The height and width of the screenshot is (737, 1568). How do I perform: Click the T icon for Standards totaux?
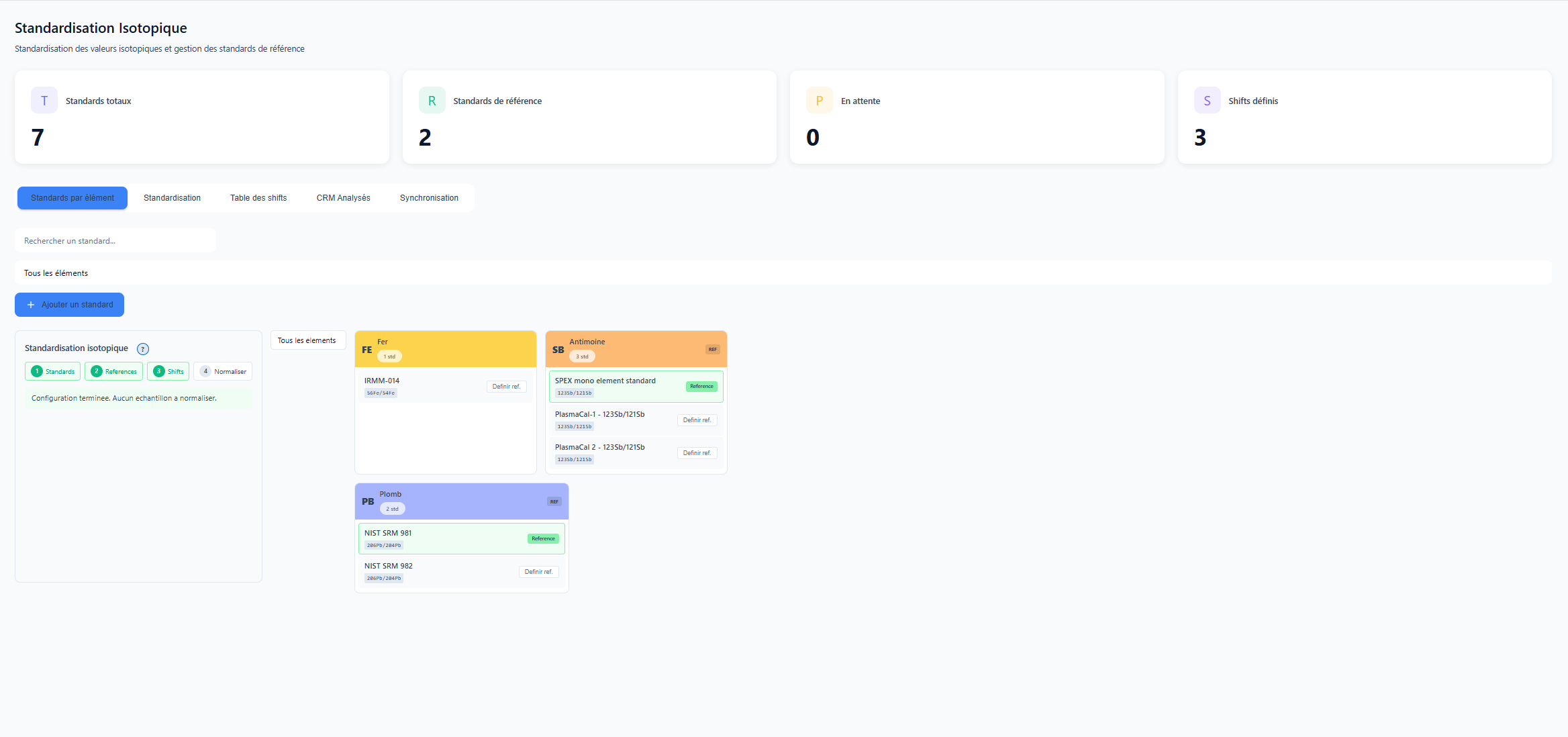click(44, 101)
